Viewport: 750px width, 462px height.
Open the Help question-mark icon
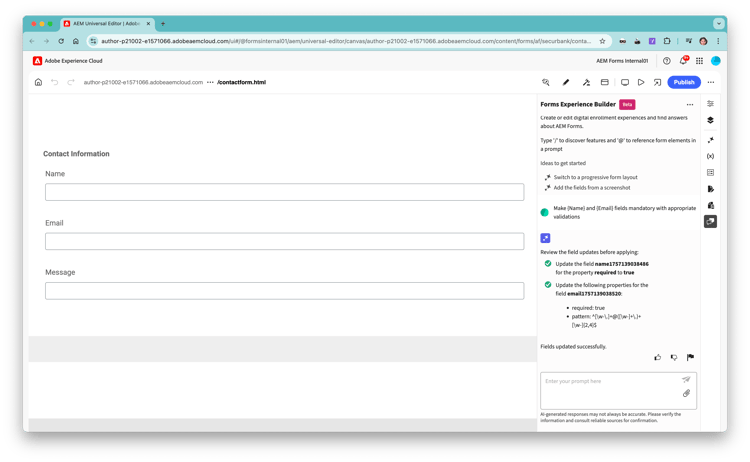tap(666, 61)
